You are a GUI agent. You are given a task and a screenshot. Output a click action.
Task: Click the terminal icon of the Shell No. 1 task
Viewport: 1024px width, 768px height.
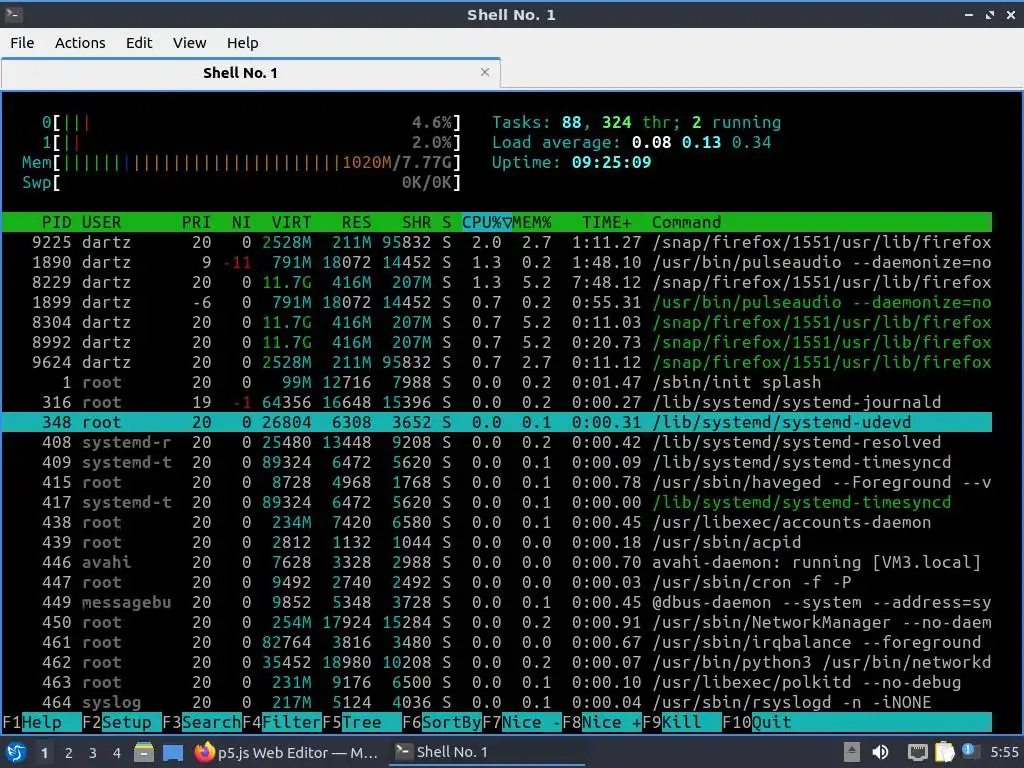point(404,752)
